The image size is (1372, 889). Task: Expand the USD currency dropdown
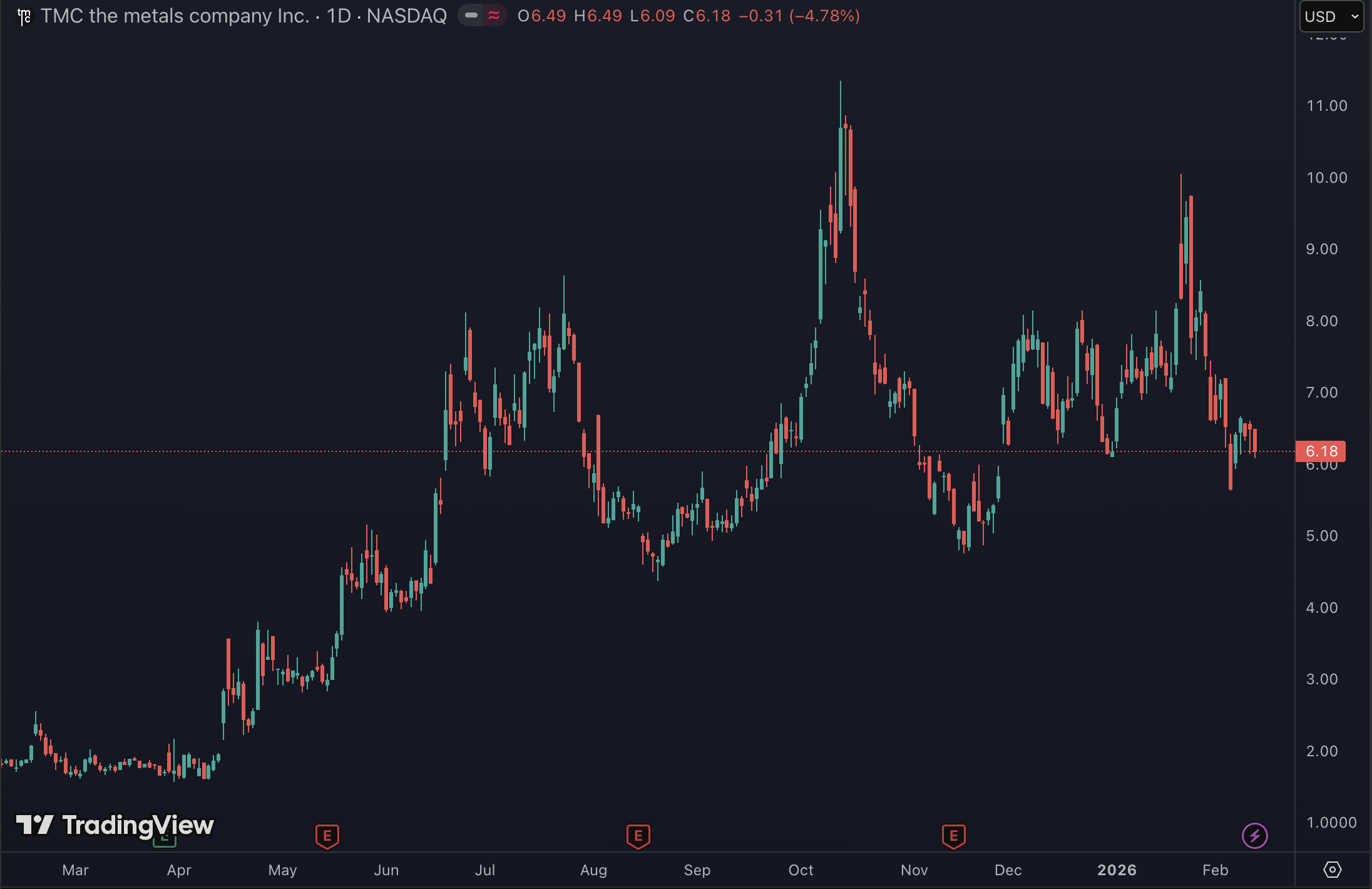click(x=1331, y=16)
